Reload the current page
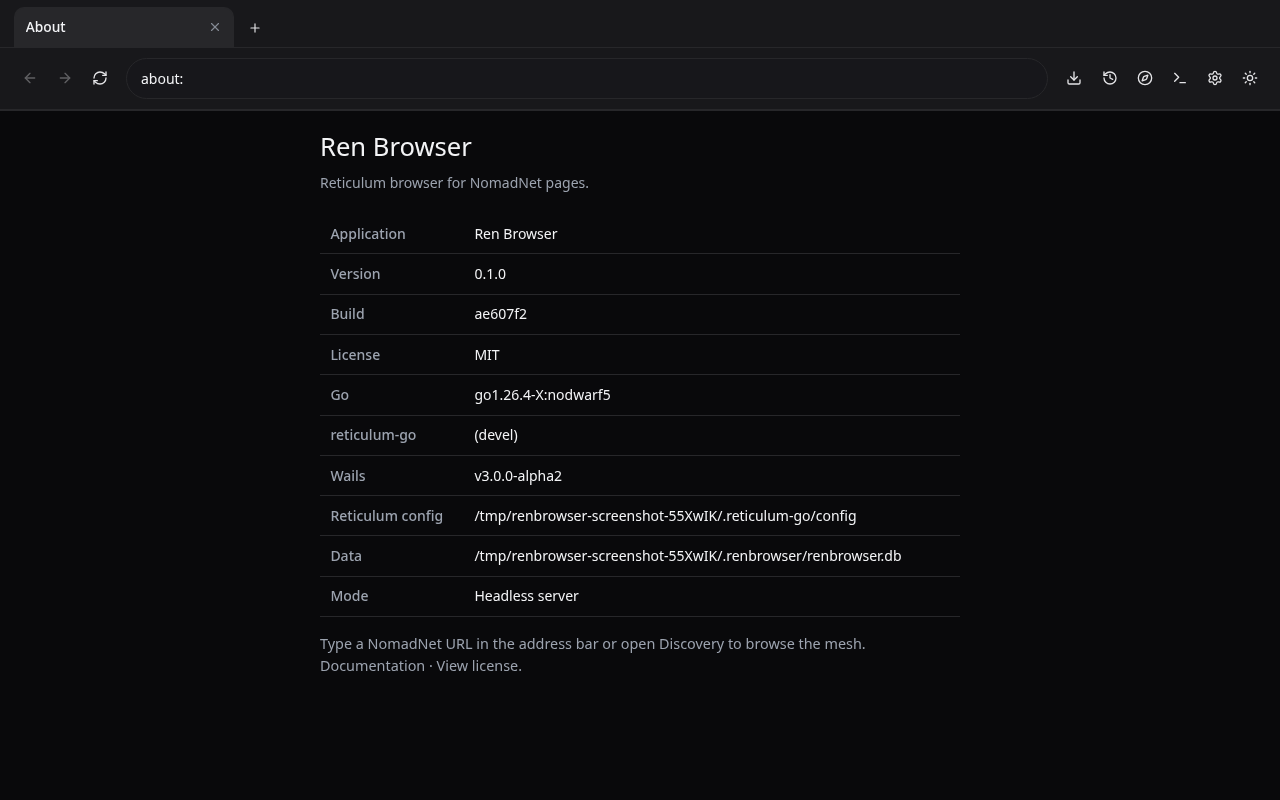Screen dimensions: 1280x800 pos(100,78)
